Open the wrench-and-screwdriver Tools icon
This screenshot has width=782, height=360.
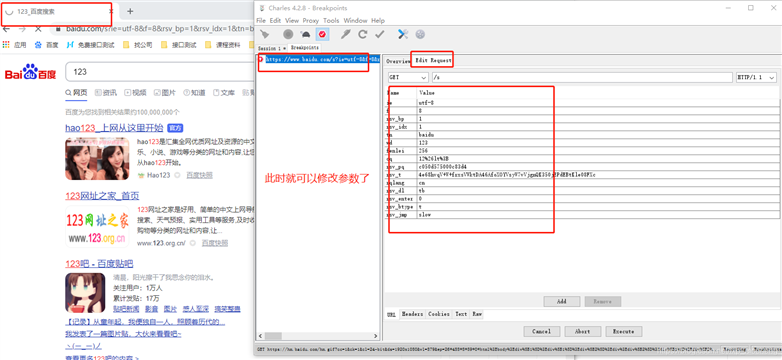(403, 34)
